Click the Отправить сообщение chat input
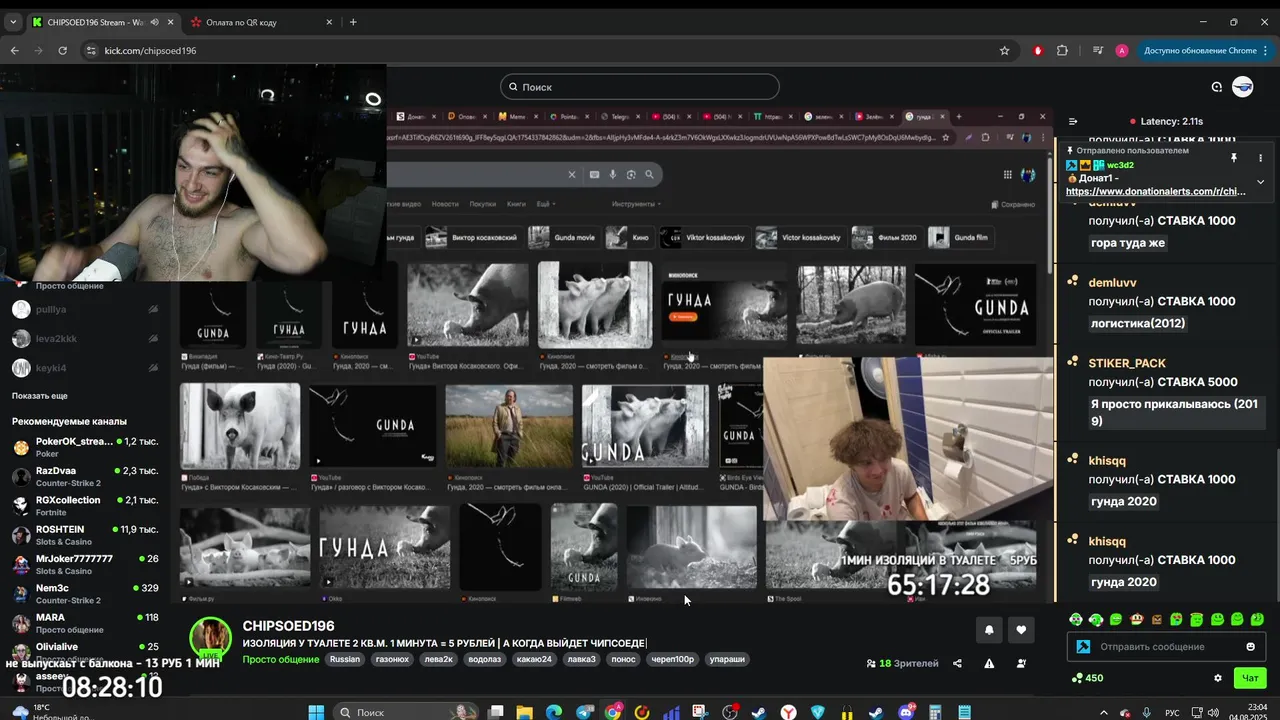 tap(1166, 647)
